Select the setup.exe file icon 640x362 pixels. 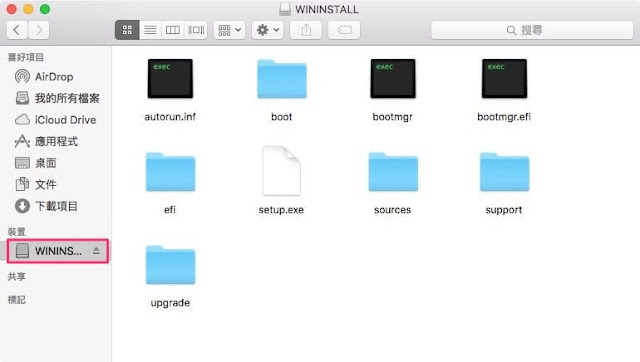(282, 171)
